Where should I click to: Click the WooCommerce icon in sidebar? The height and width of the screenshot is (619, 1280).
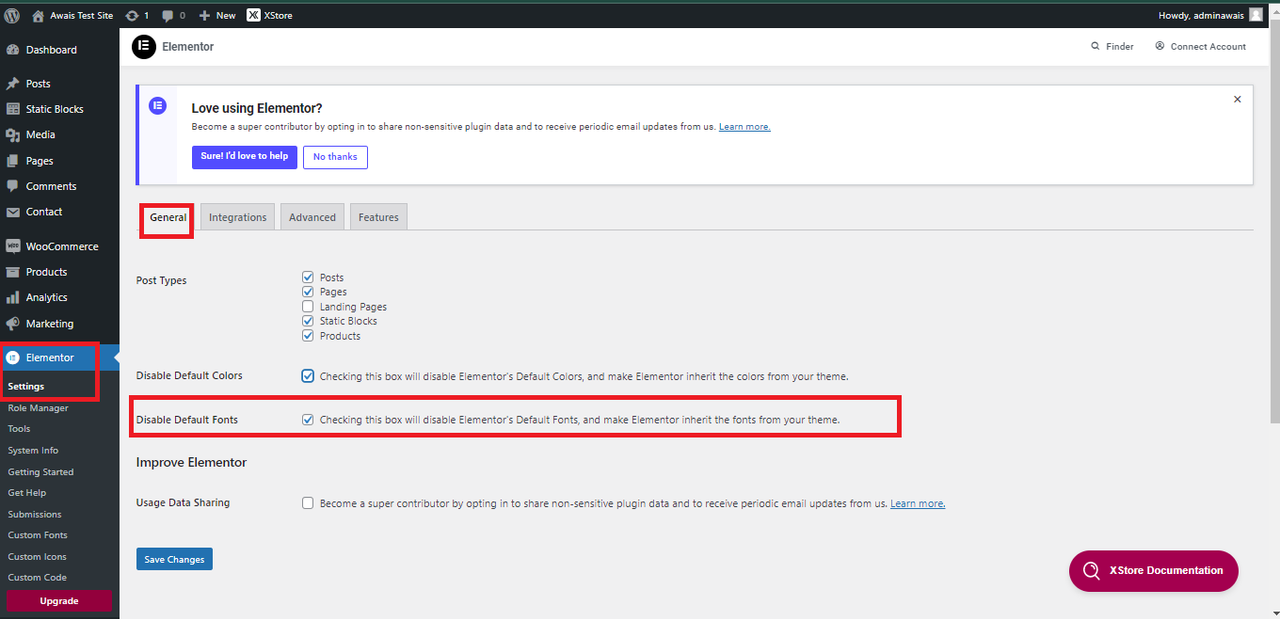[x=13, y=246]
